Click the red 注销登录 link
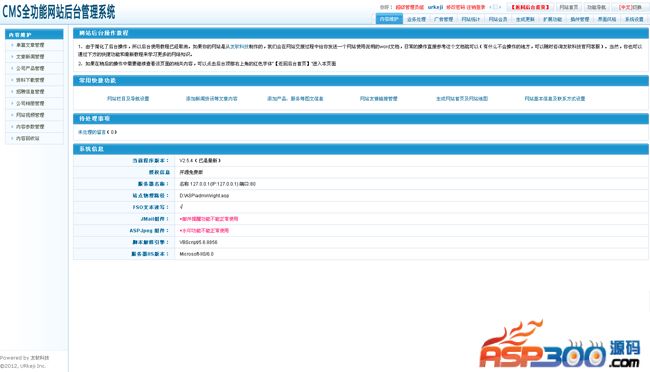The image size is (650, 372). coord(476,7)
